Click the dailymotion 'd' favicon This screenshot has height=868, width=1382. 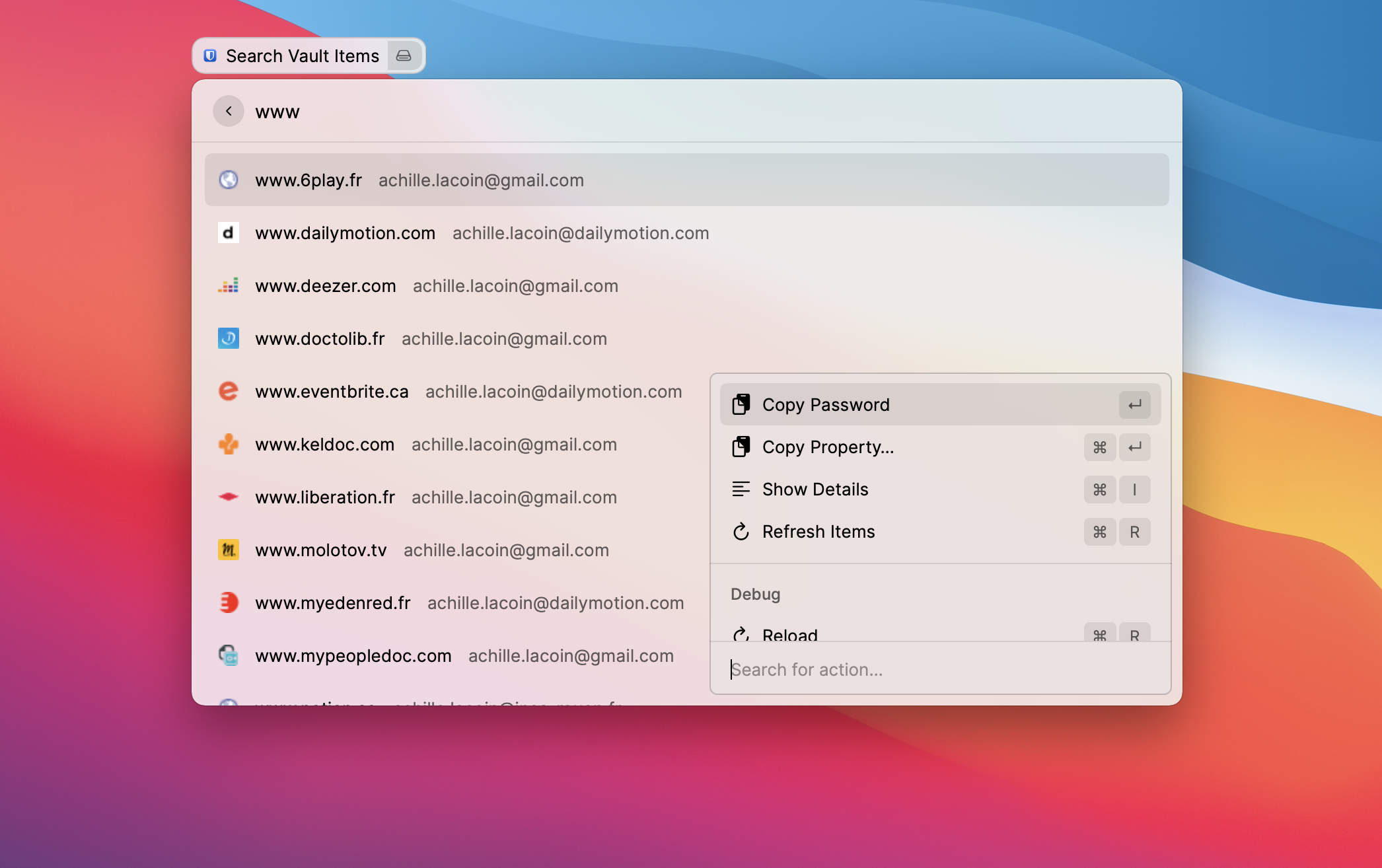[x=228, y=233]
